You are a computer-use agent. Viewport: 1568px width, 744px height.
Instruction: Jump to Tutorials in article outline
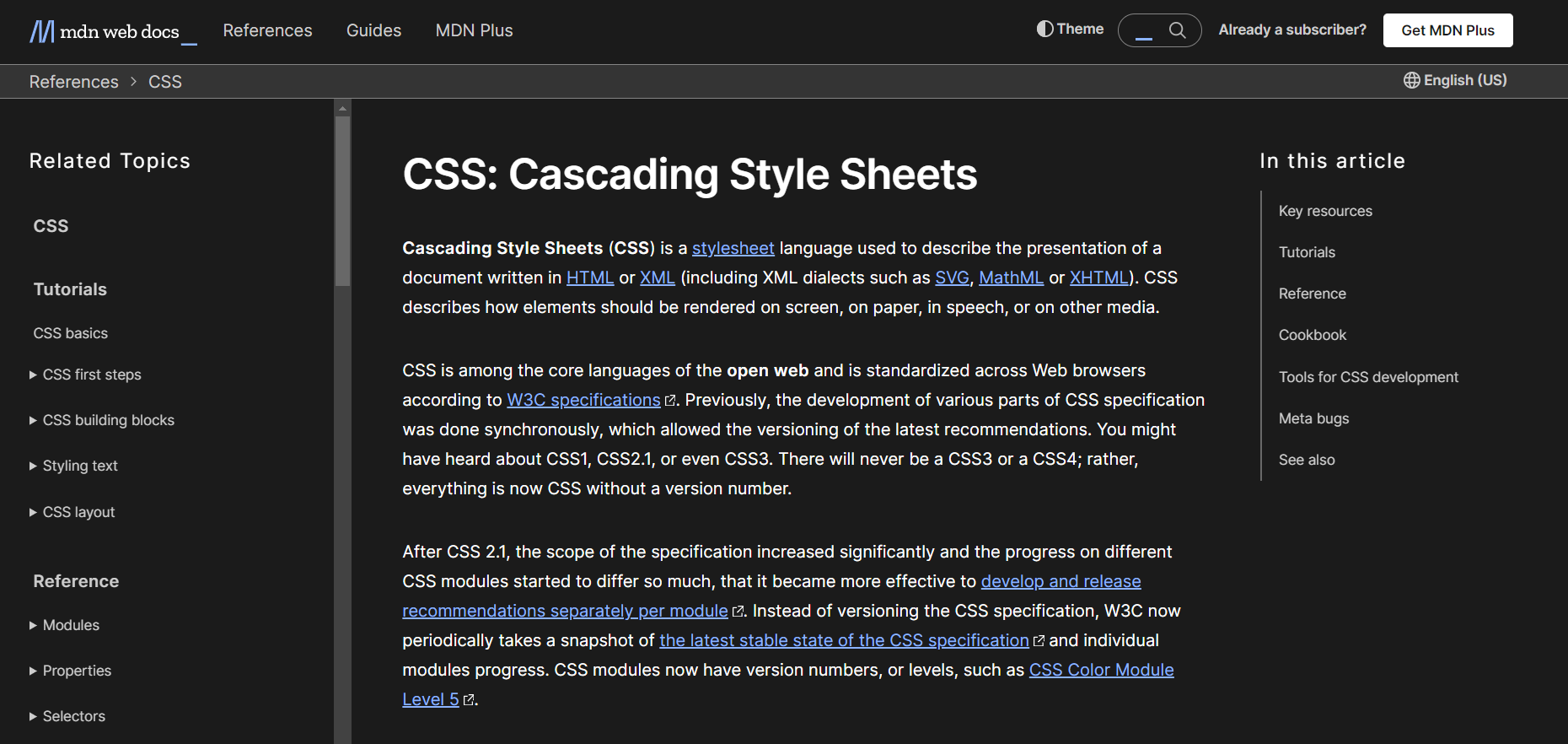pos(1307,252)
